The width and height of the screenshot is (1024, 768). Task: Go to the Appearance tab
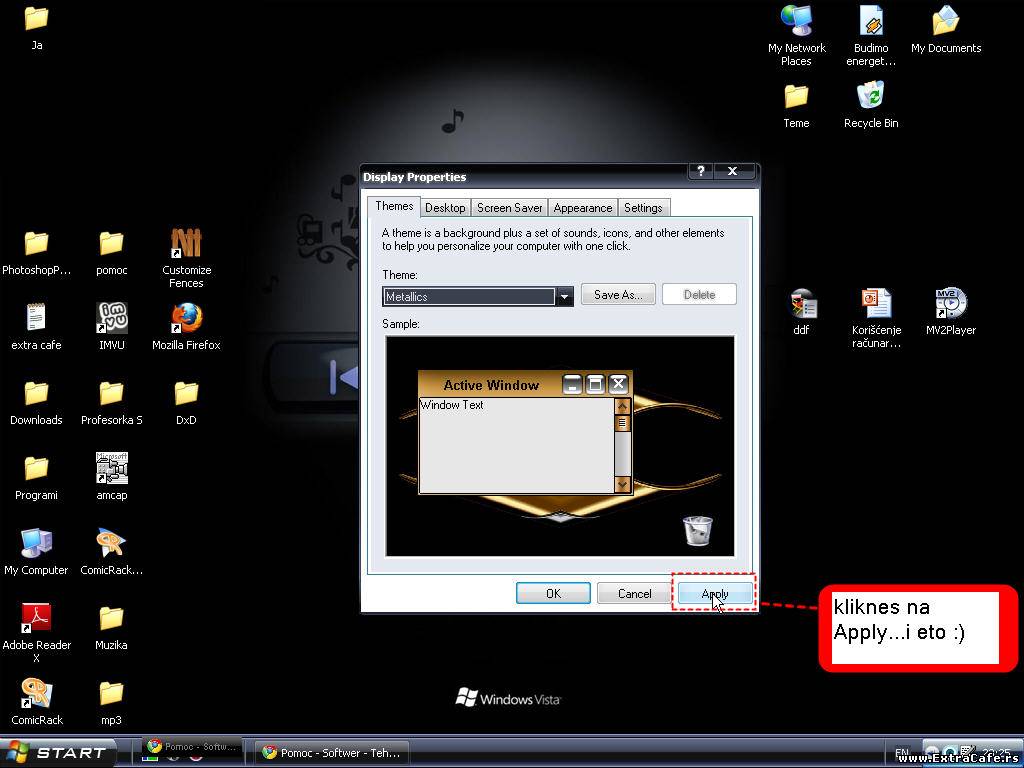point(582,208)
